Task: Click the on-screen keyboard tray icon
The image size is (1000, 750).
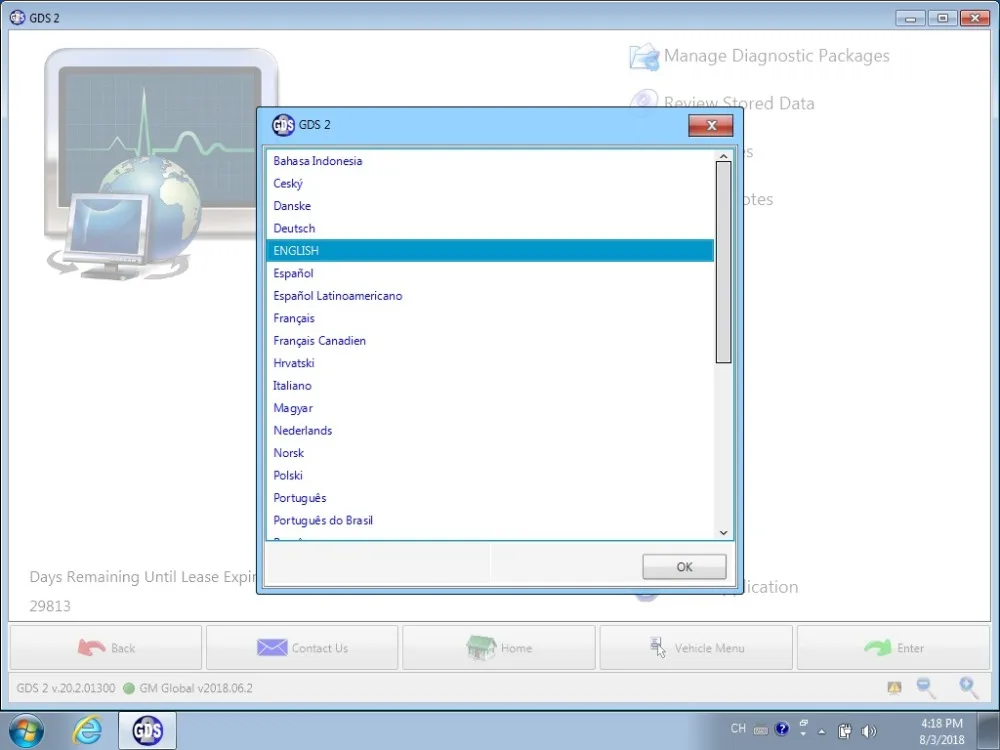Action: (x=760, y=730)
